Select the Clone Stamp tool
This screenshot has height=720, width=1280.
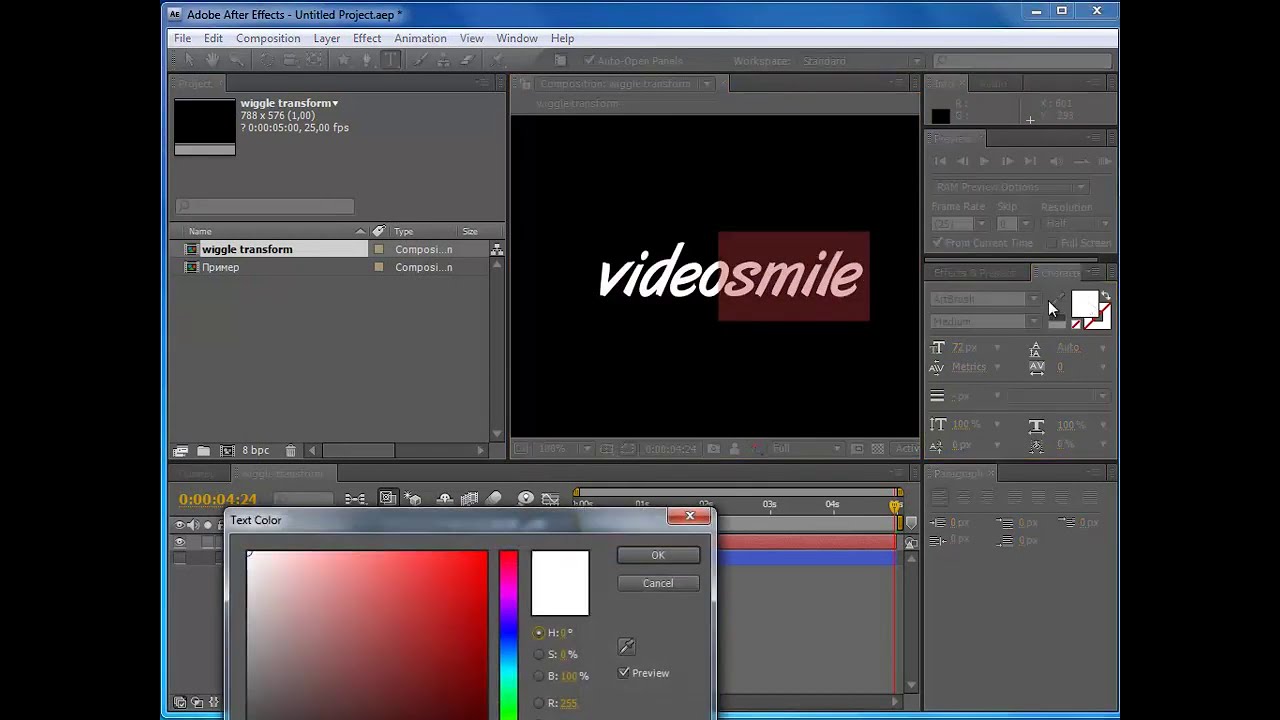click(x=443, y=61)
